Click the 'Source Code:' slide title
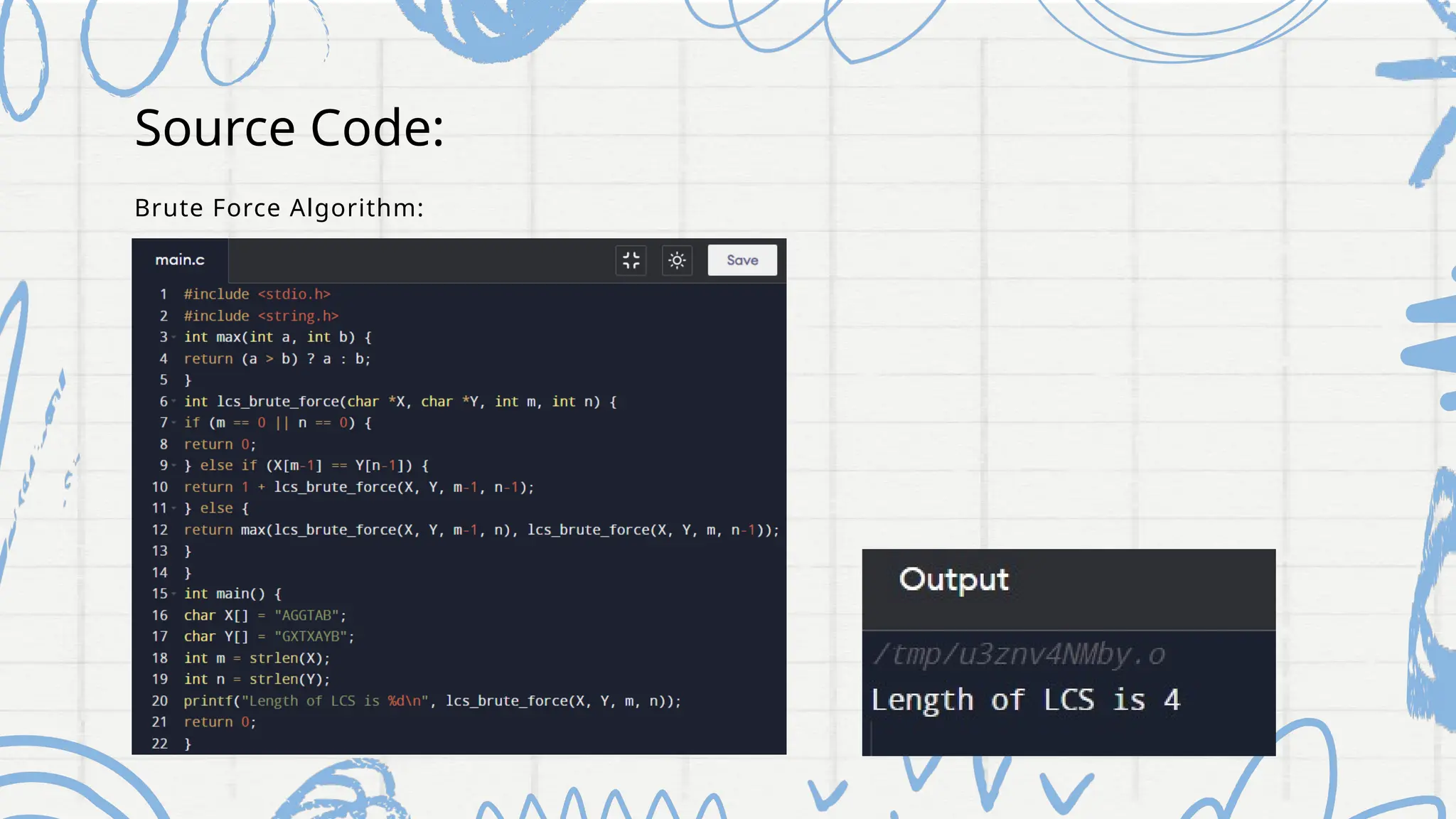Screen dimensions: 1456x819 click(289, 128)
